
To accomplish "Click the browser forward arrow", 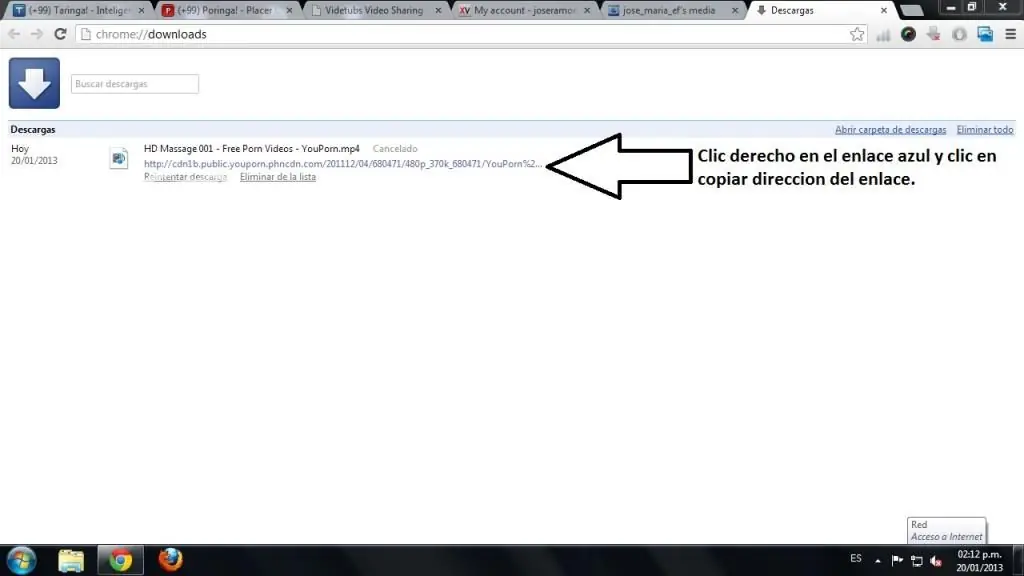I will (37, 34).
